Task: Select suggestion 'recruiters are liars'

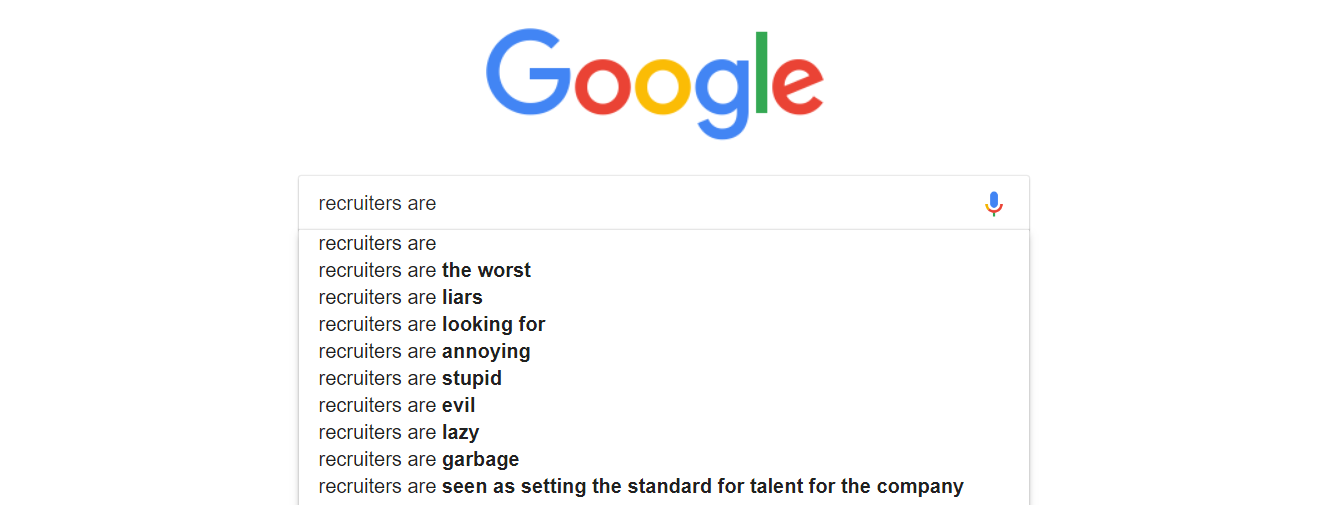Action: point(401,297)
